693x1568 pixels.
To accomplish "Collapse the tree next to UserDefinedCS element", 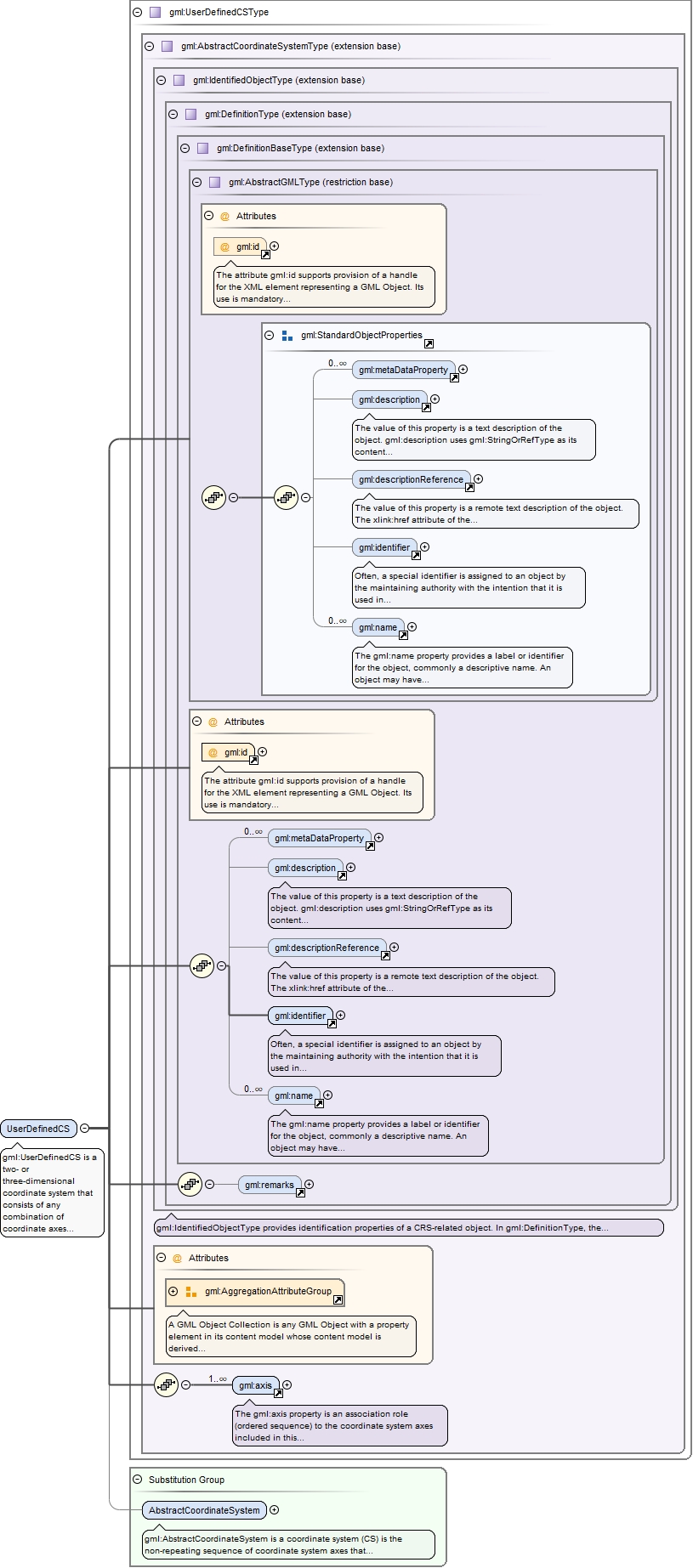I will tap(84, 1128).
